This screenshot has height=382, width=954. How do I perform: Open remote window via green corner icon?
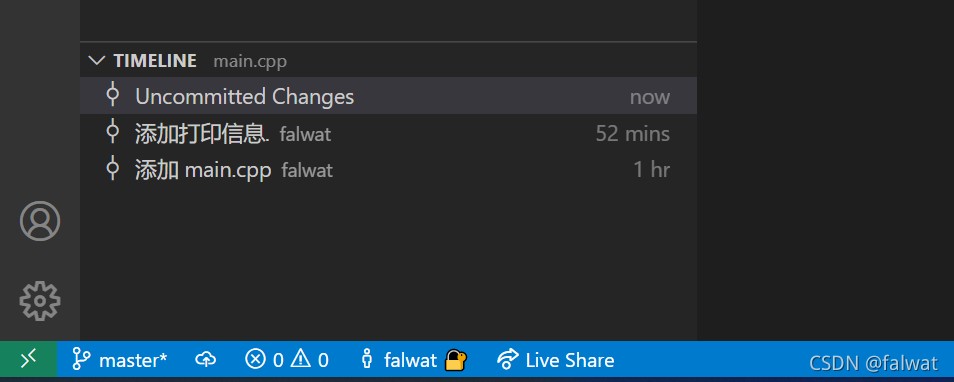coord(29,359)
